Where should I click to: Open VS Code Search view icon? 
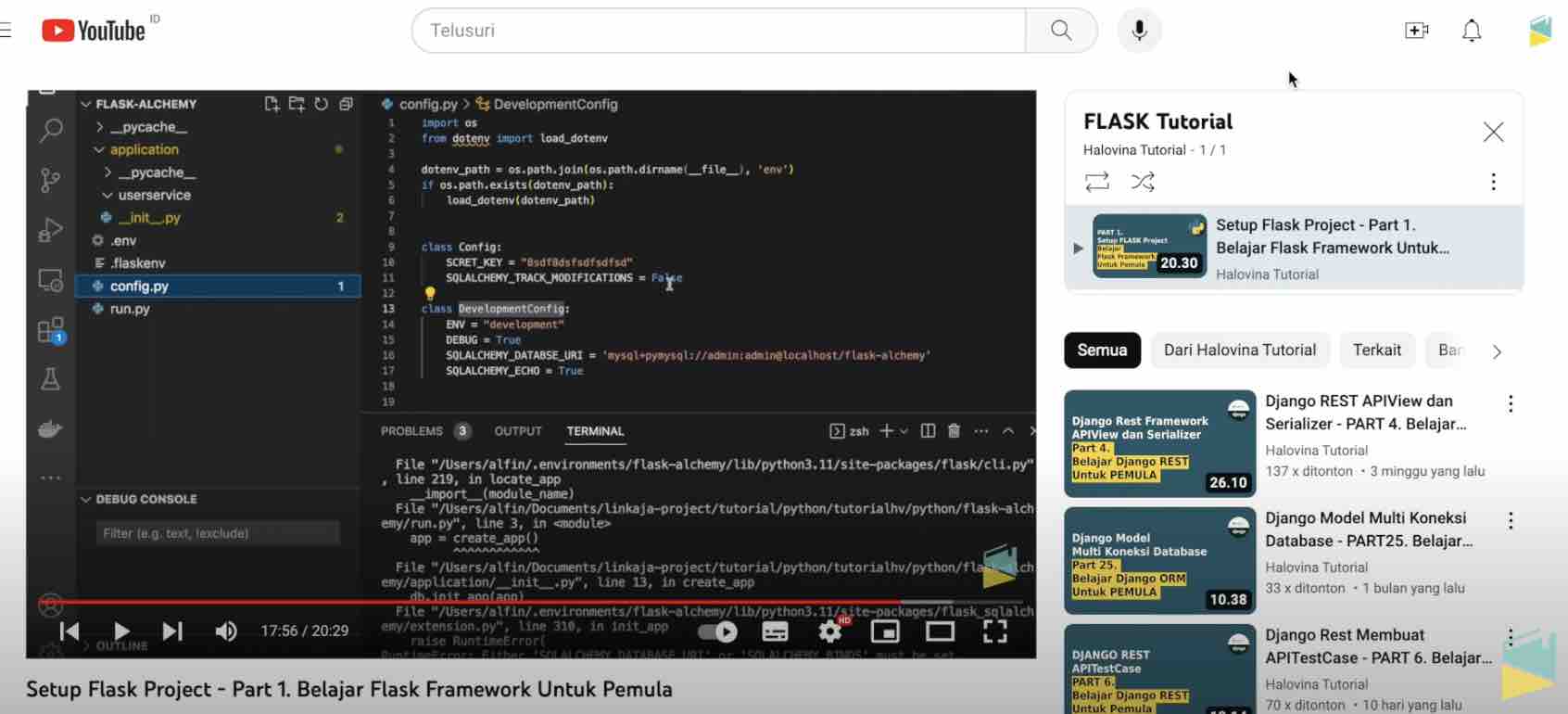coord(51,130)
